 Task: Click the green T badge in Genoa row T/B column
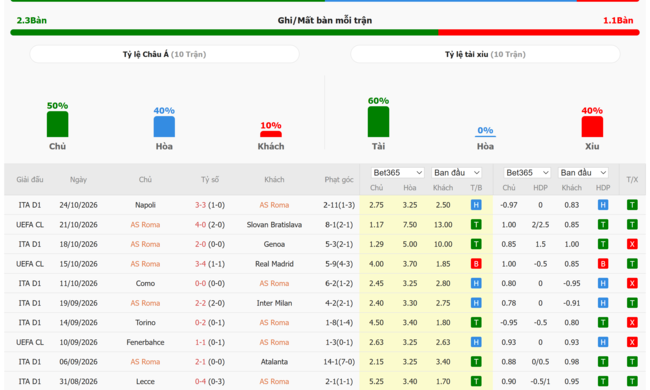pyautogui.click(x=476, y=244)
